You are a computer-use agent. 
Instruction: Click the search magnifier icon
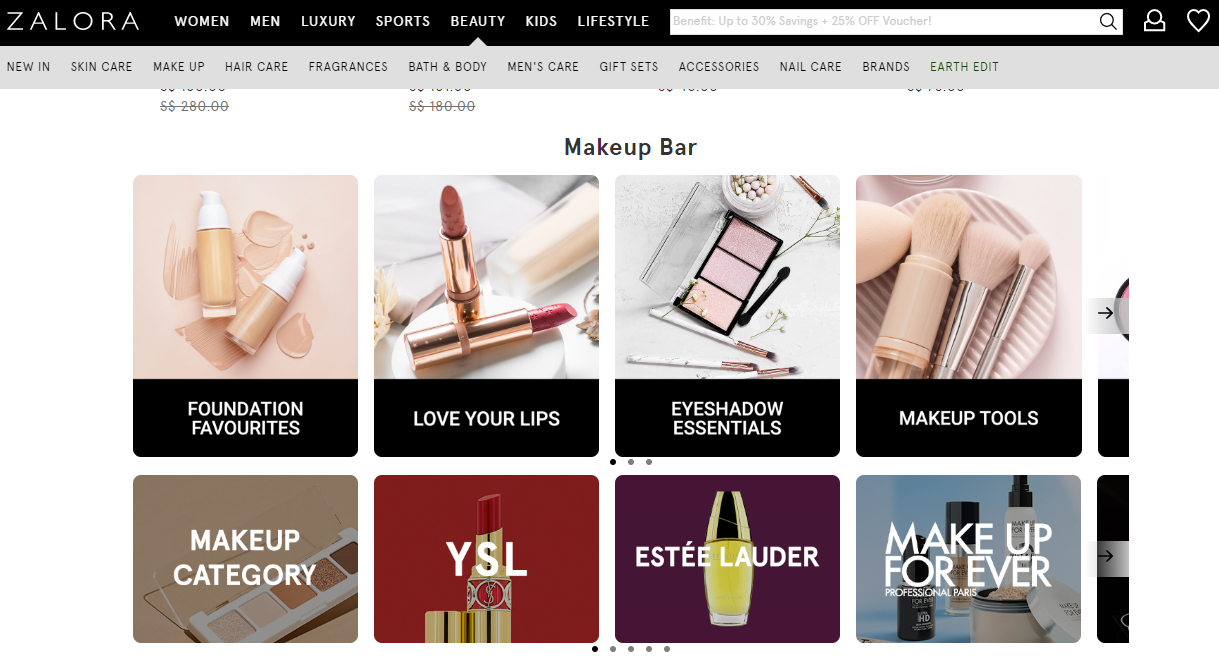pos(1108,22)
